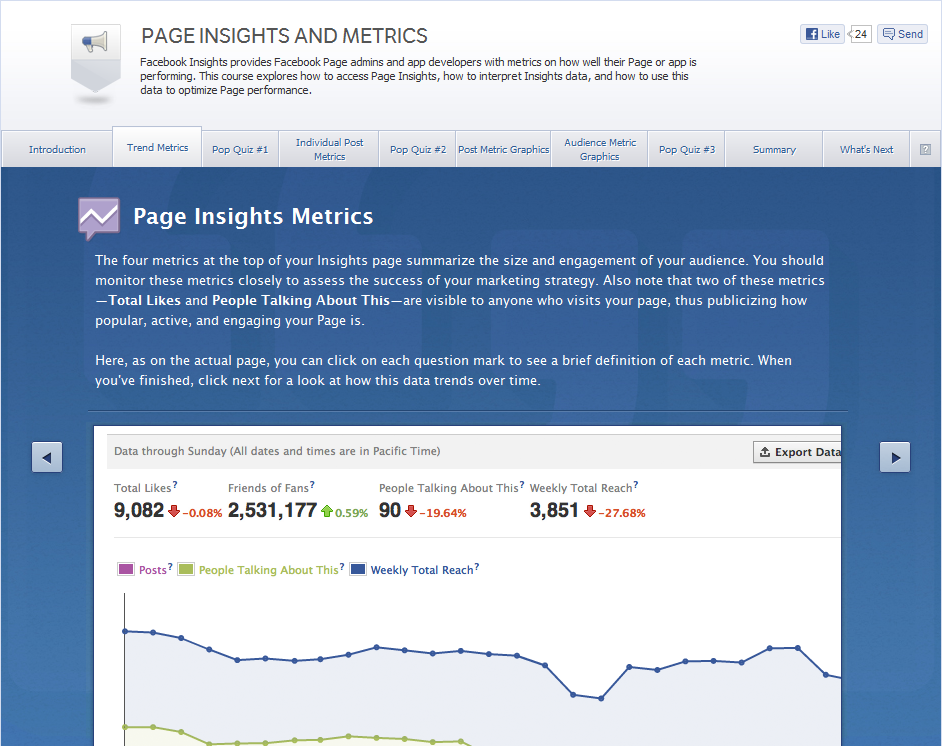The width and height of the screenshot is (942, 746).
Task: Open the What's Next tab
Action: click(866, 149)
